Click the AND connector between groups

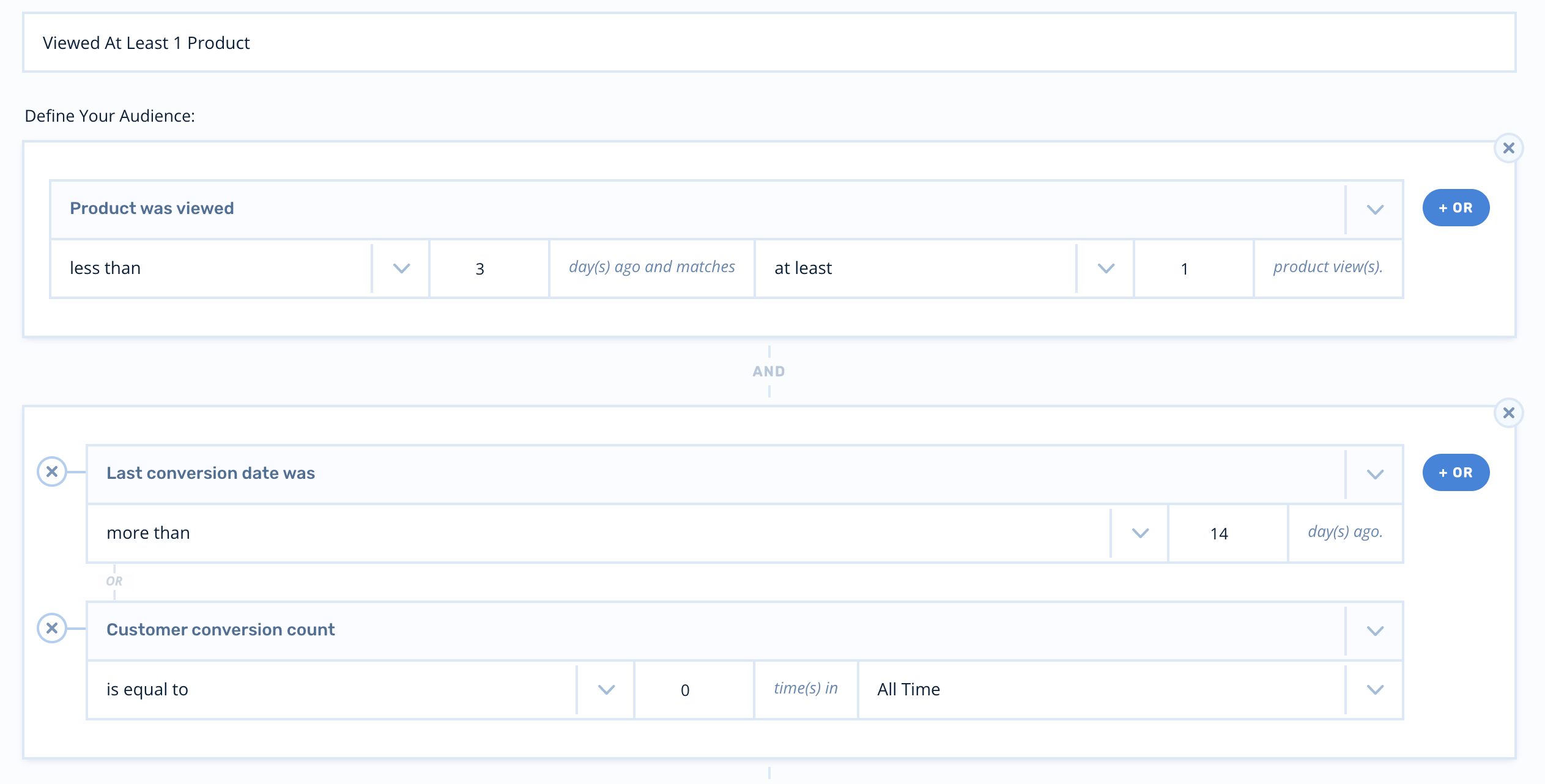pos(769,371)
